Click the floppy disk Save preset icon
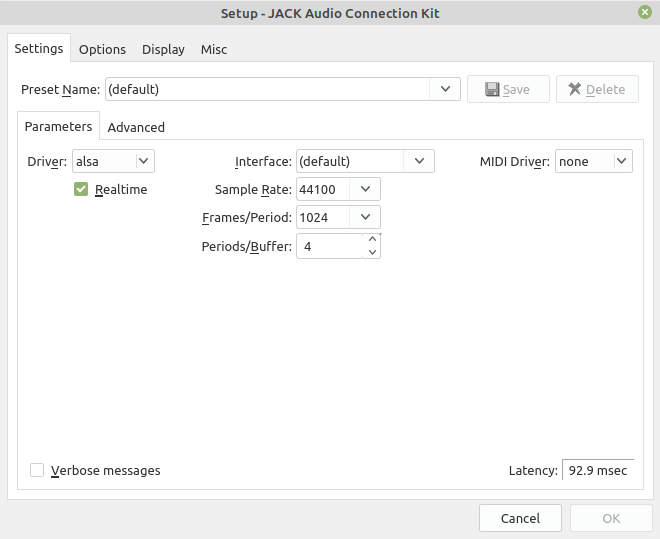Screen dimensions: 660x539 click(492, 89)
